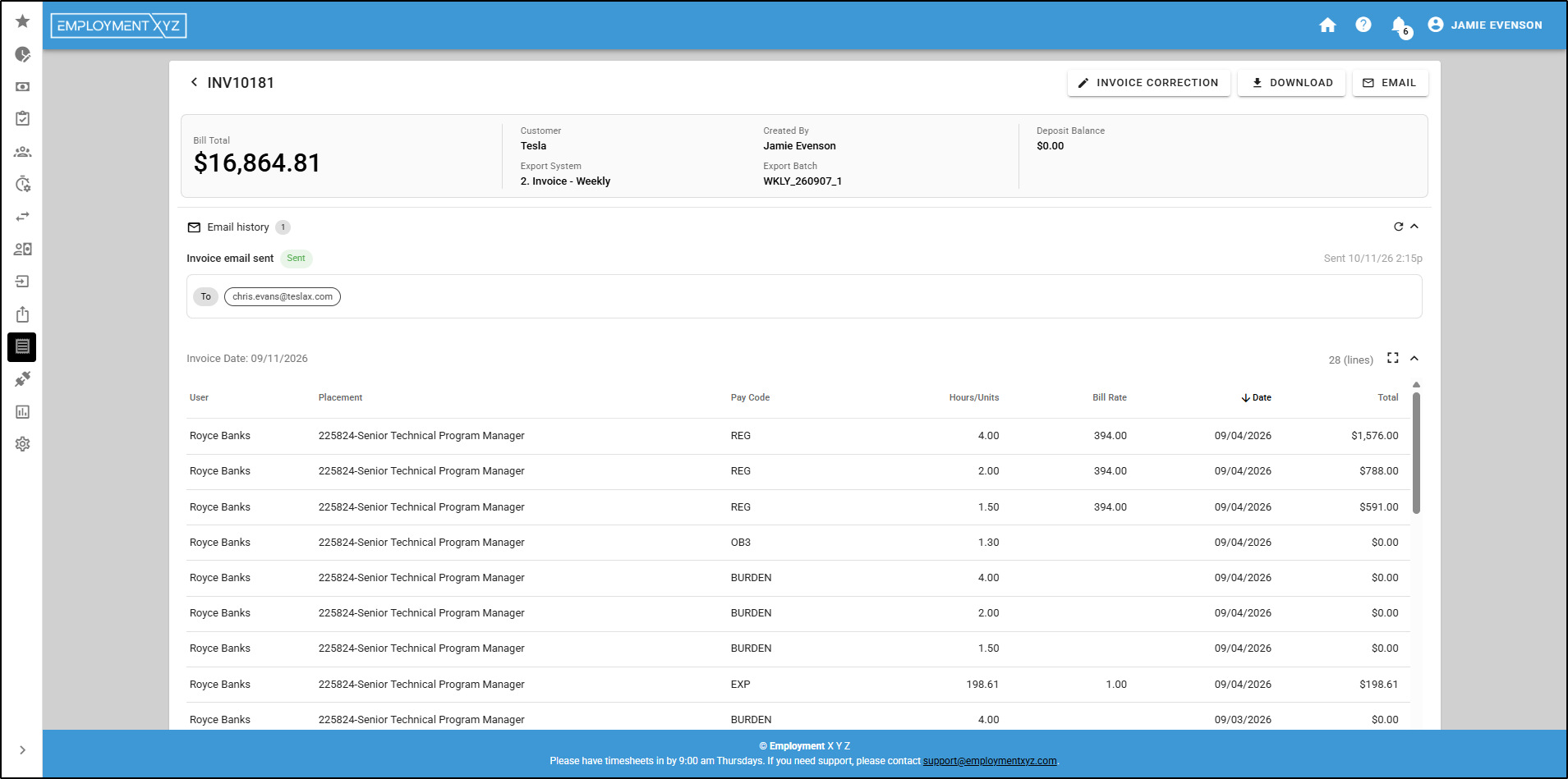Open the settings gear sidebar icon
The height and width of the screenshot is (779, 1568).
(x=22, y=444)
